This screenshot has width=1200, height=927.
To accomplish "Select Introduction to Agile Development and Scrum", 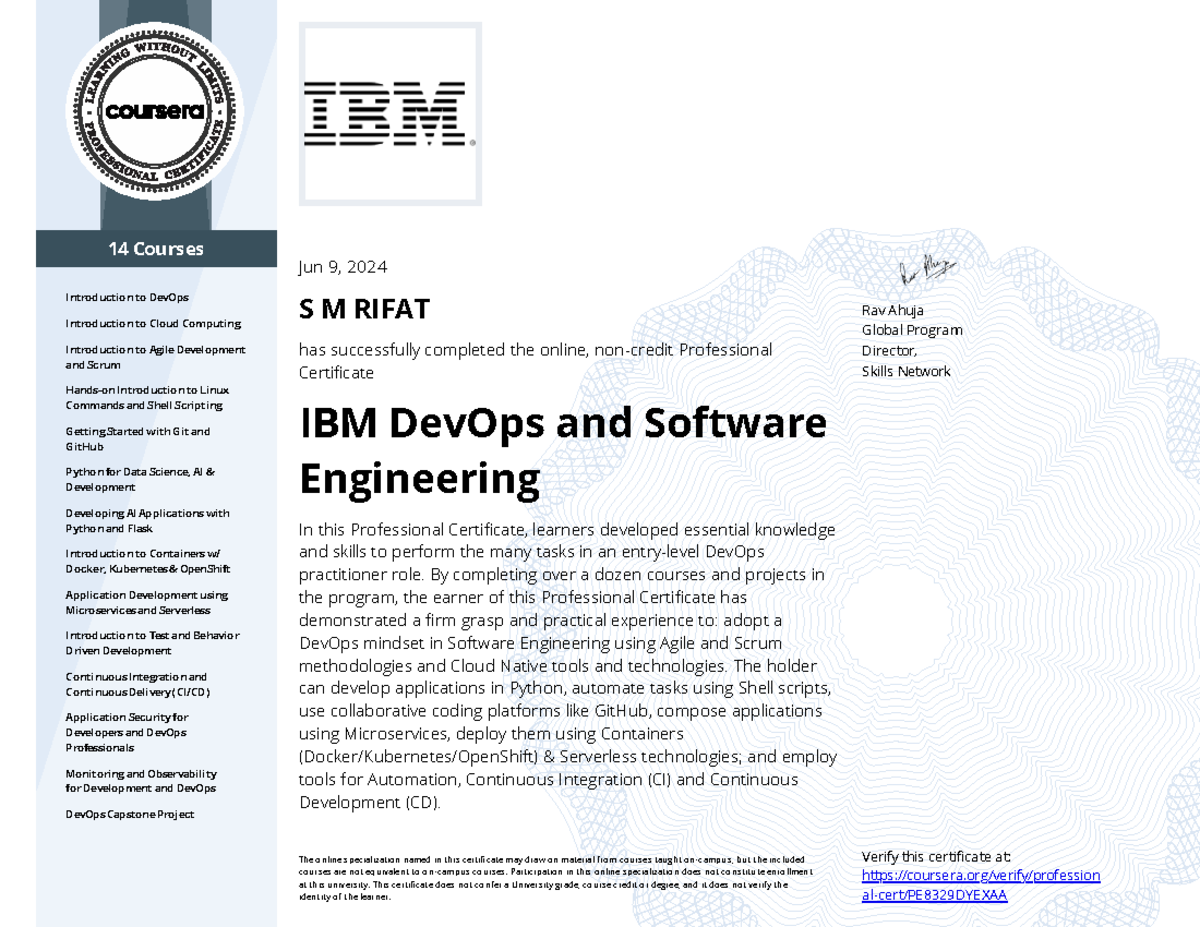I will coord(155,357).
